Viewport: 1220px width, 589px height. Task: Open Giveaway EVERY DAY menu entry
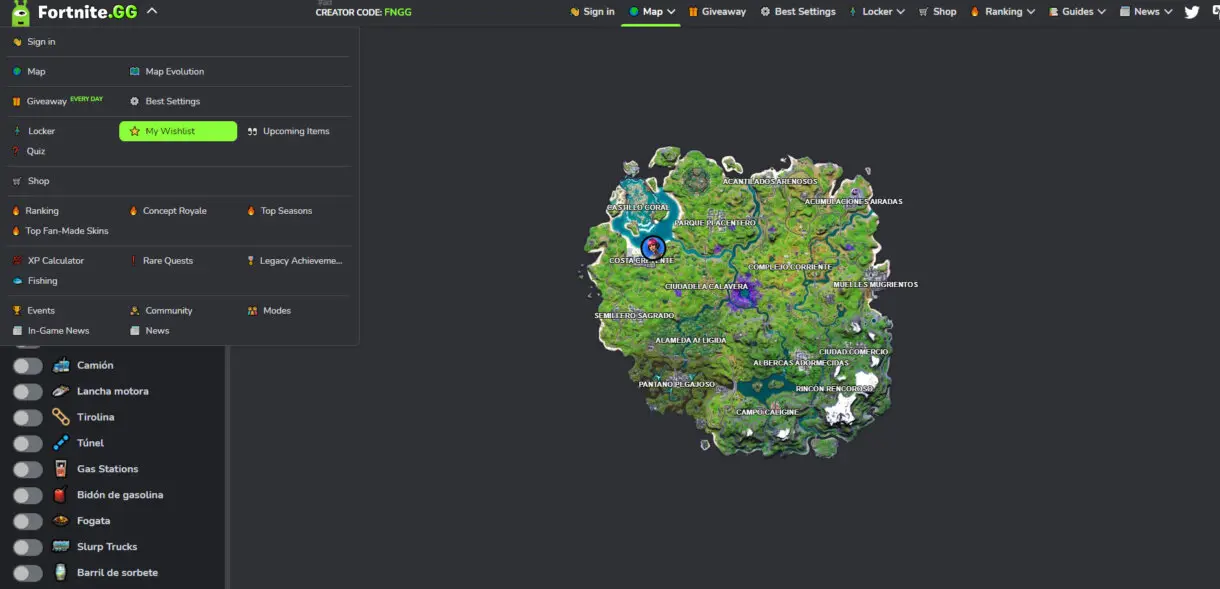[x=57, y=101]
